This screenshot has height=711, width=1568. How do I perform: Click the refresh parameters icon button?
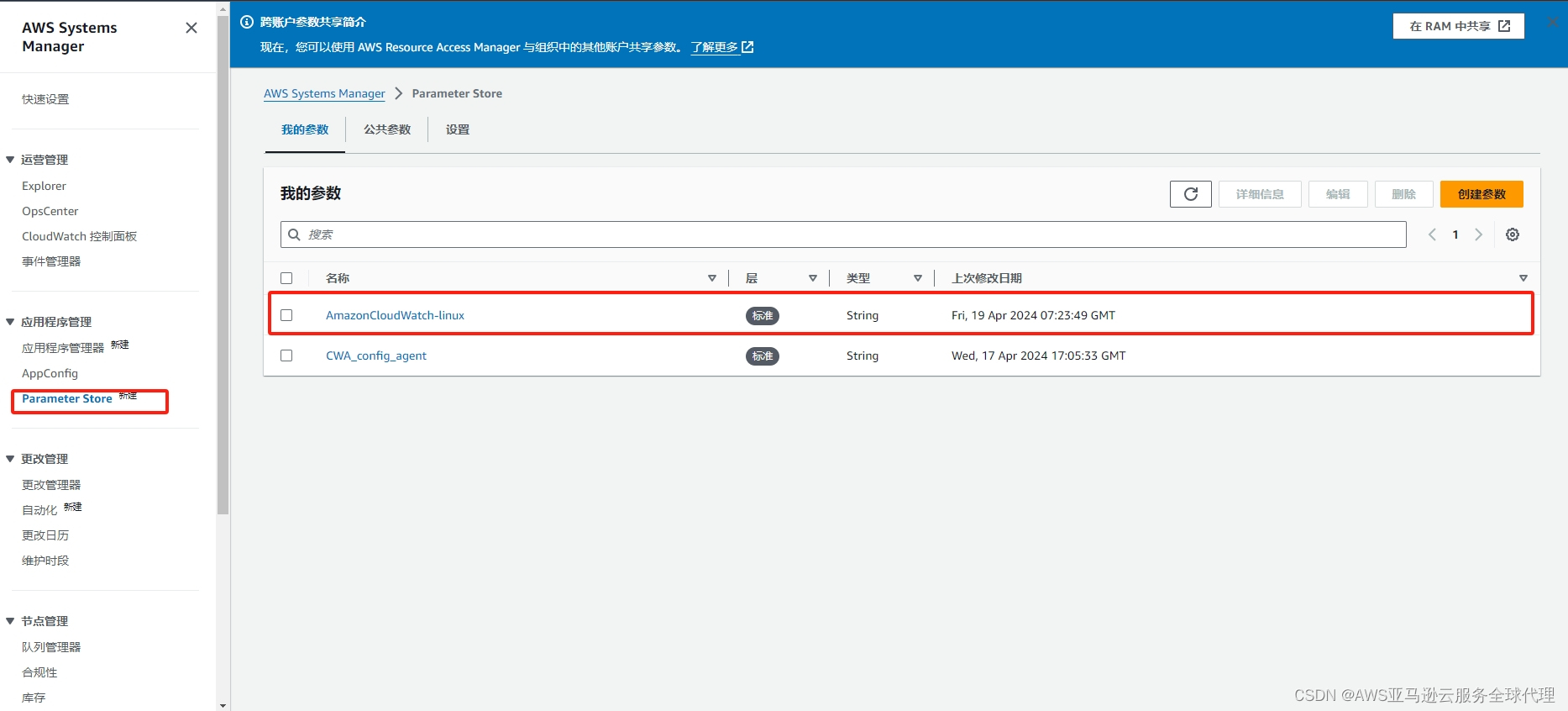[1191, 194]
